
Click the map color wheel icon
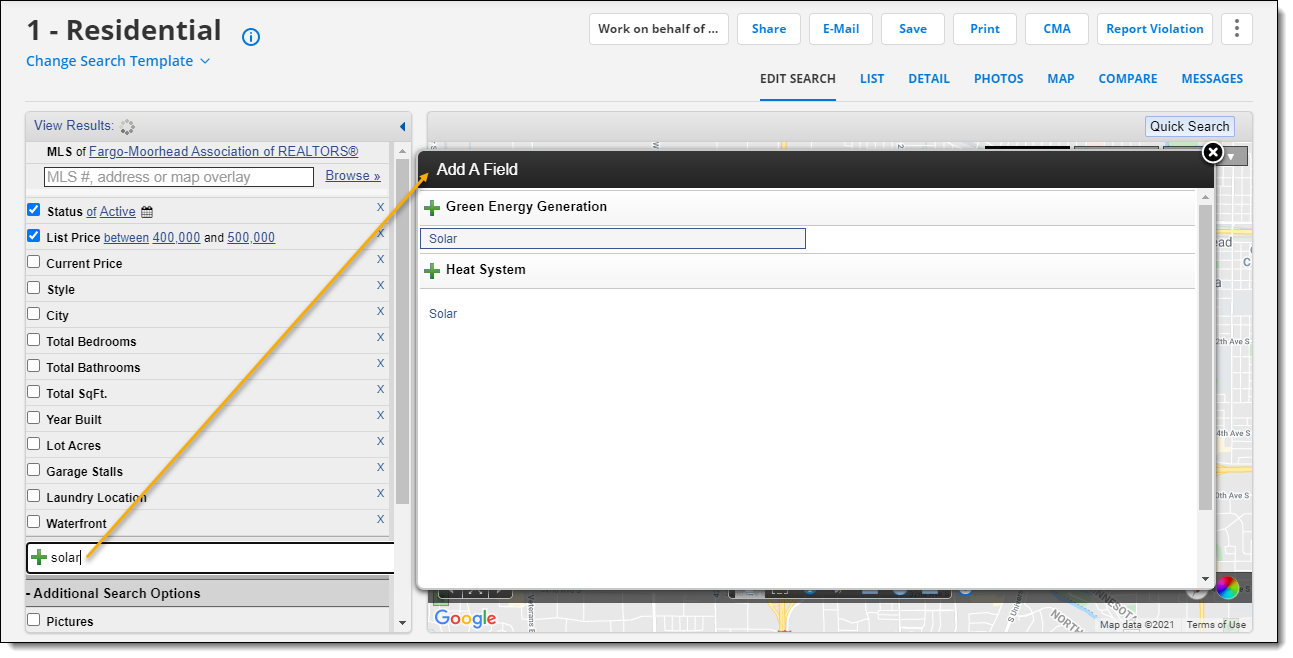pos(1227,588)
